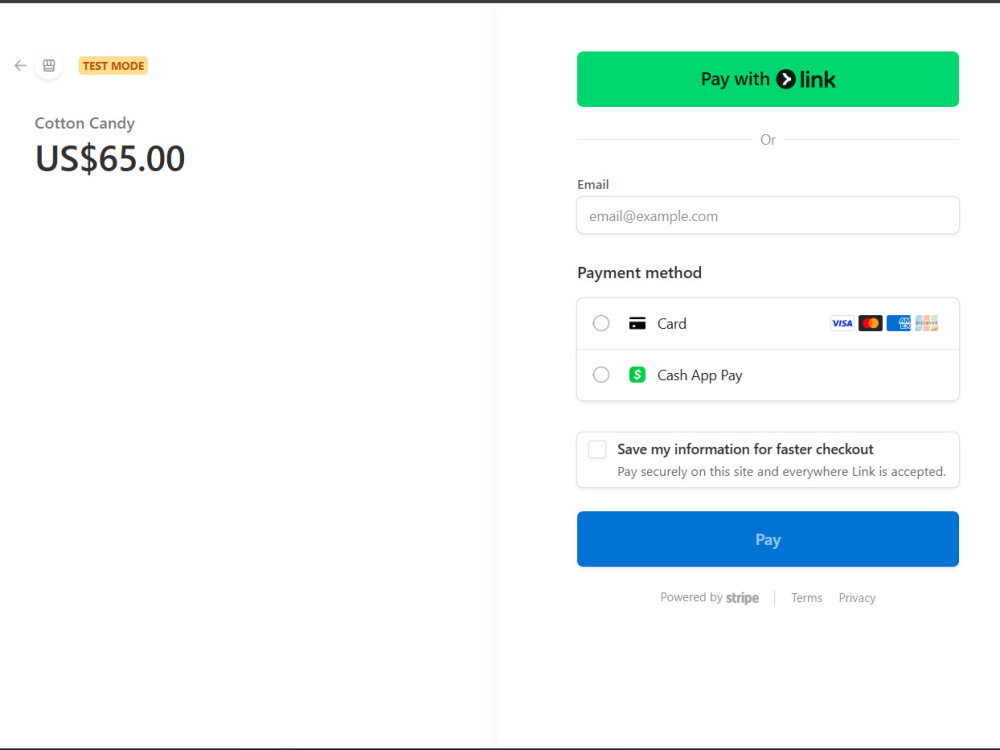Check Save my information for faster checkout
Image resolution: width=1000 pixels, height=750 pixels.
(597, 450)
